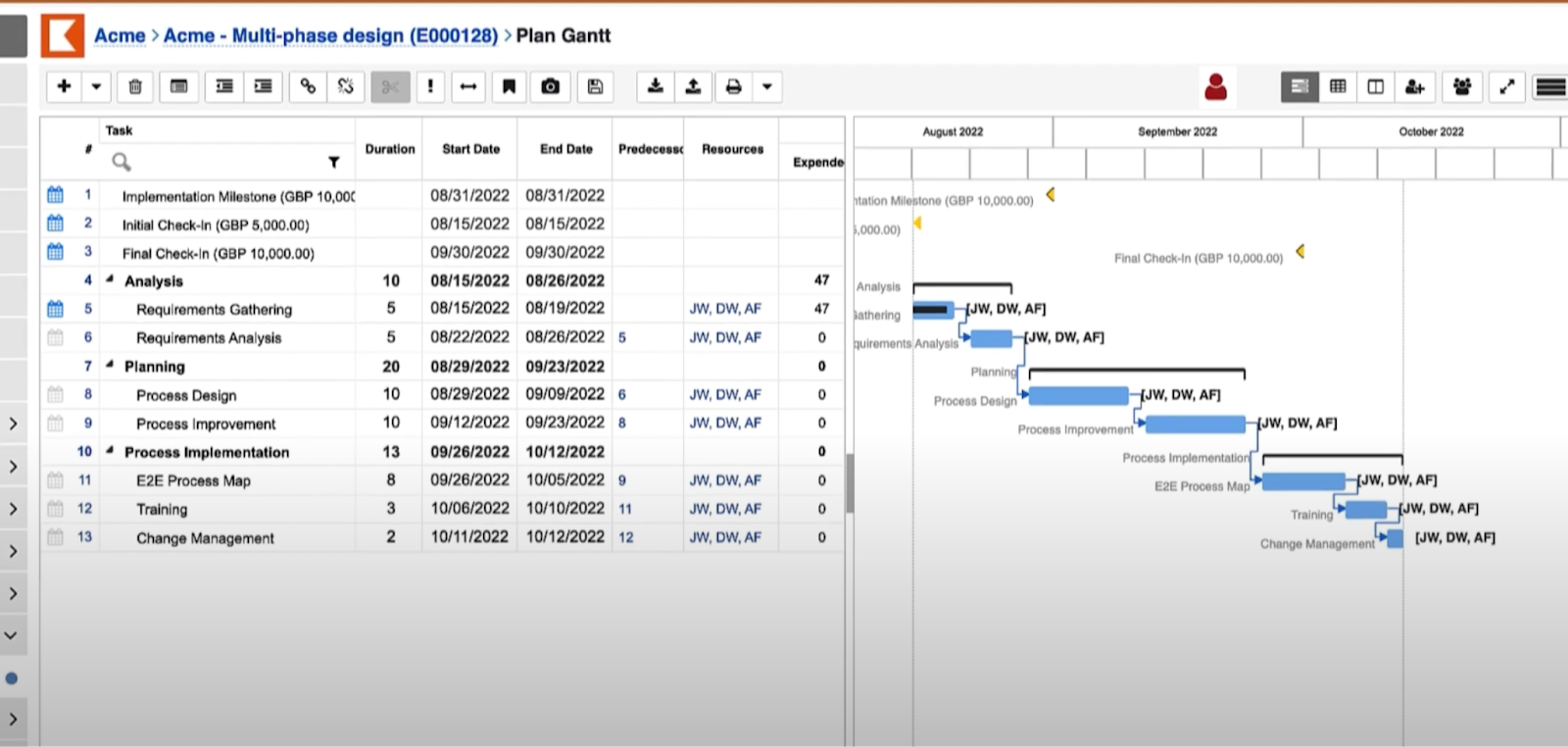Image resolution: width=1568 pixels, height=747 pixels.
Task: Click the Process Design Gantt bar
Action: [1078, 396]
